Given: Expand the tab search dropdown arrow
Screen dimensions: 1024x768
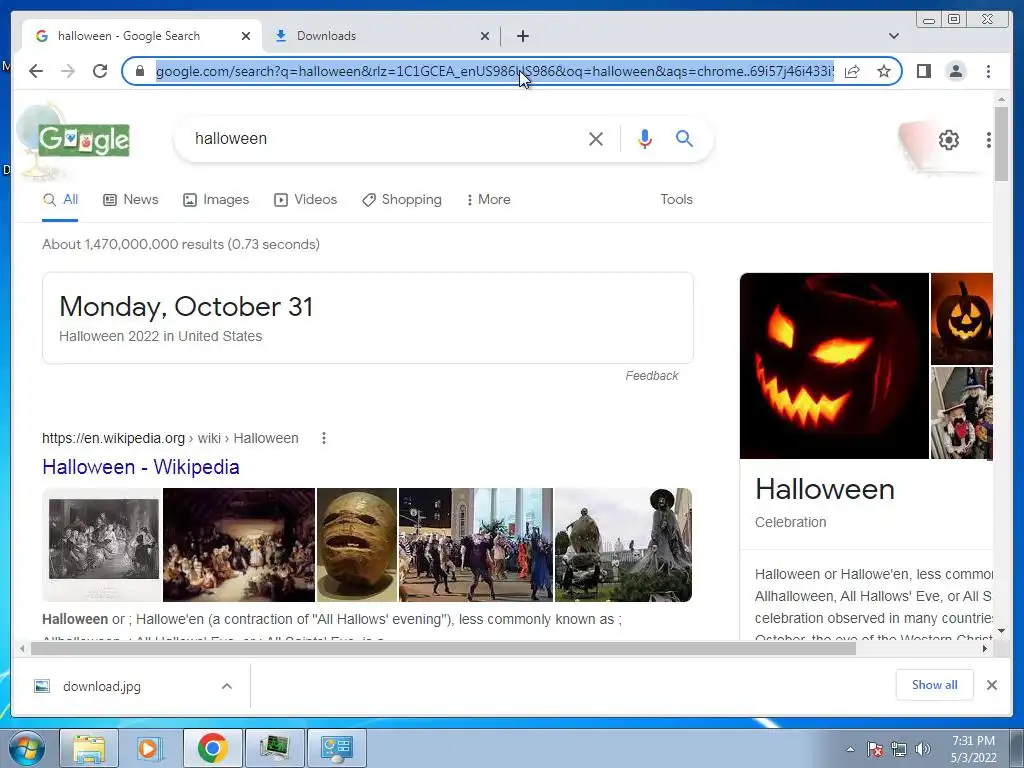Looking at the screenshot, I should pos(893,36).
